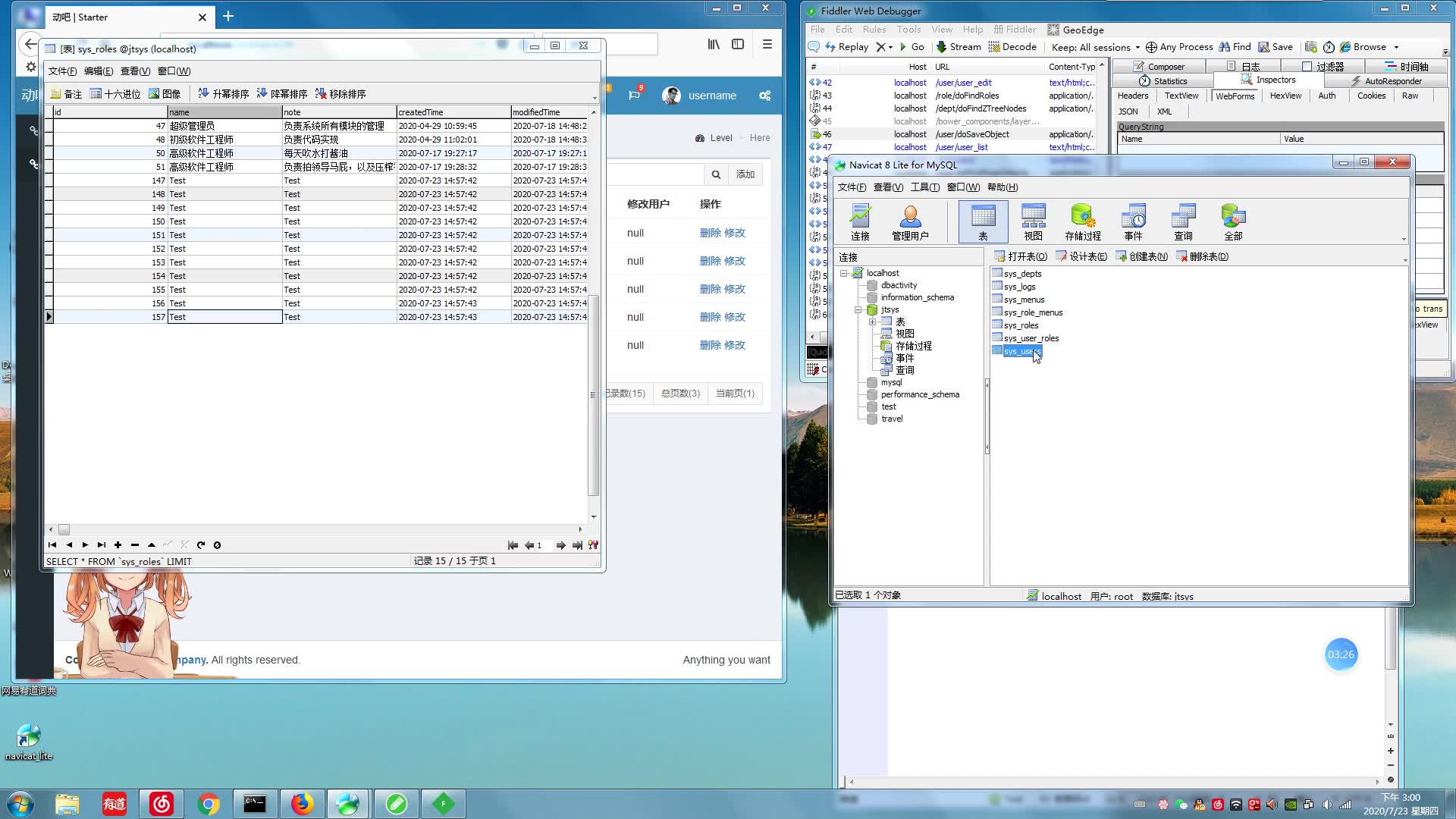
Task: Click the 表 (Table) icon in Navicat toolbar
Action: pos(984,220)
